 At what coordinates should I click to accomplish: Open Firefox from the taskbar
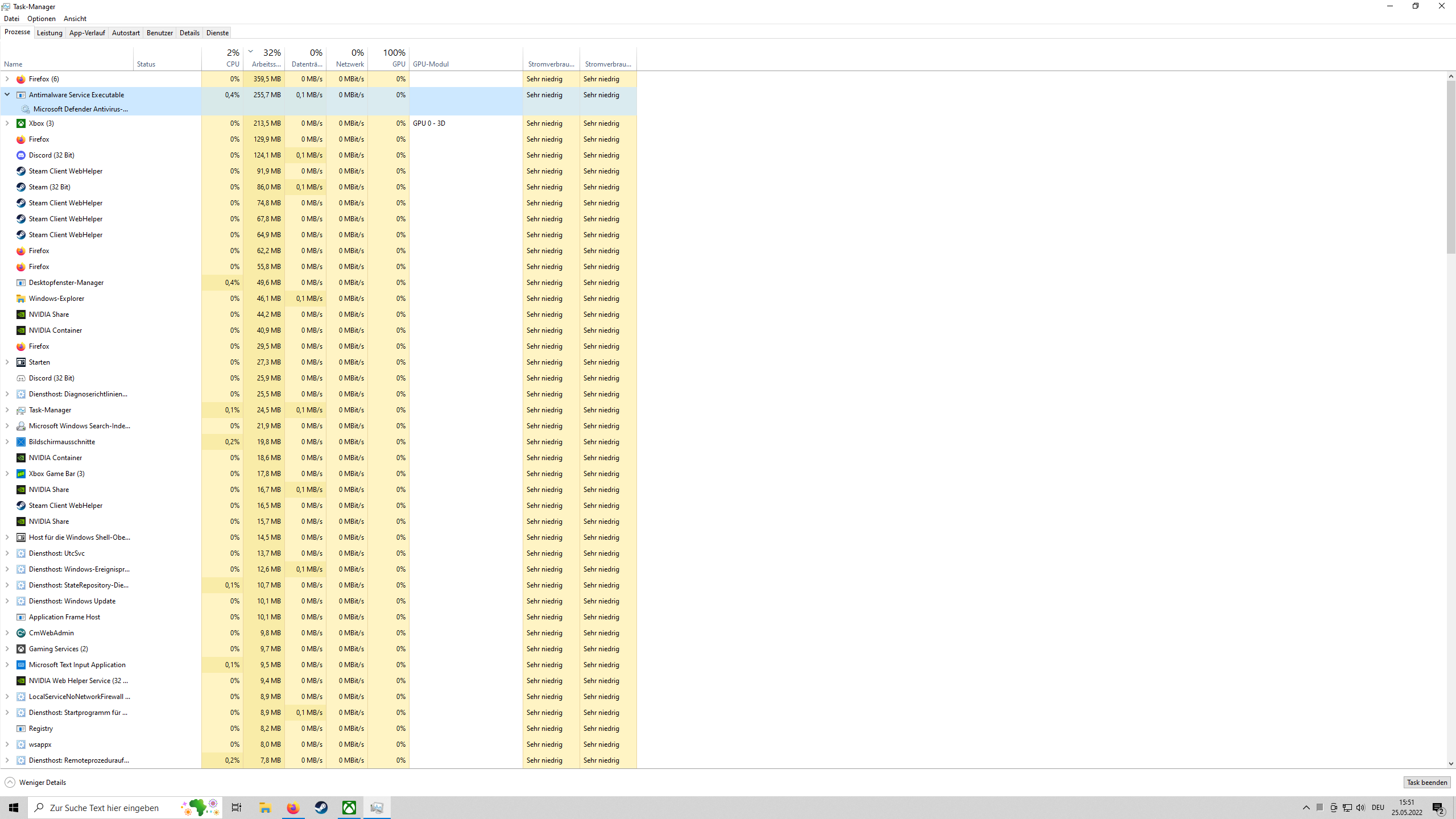(293, 808)
